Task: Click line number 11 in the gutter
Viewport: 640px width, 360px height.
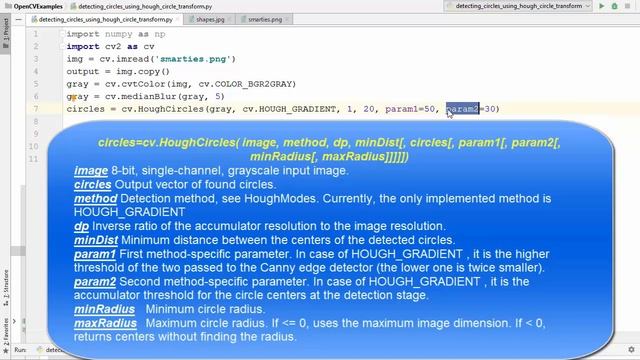Action: click(x=33, y=159)
